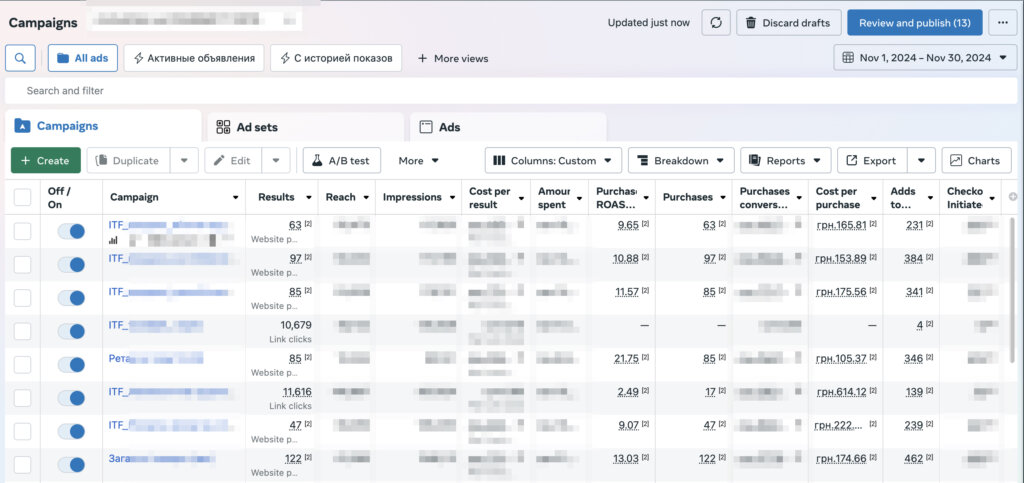1024x483 pixels.
Task: Open the Charts view
Action: click(976, 160)
